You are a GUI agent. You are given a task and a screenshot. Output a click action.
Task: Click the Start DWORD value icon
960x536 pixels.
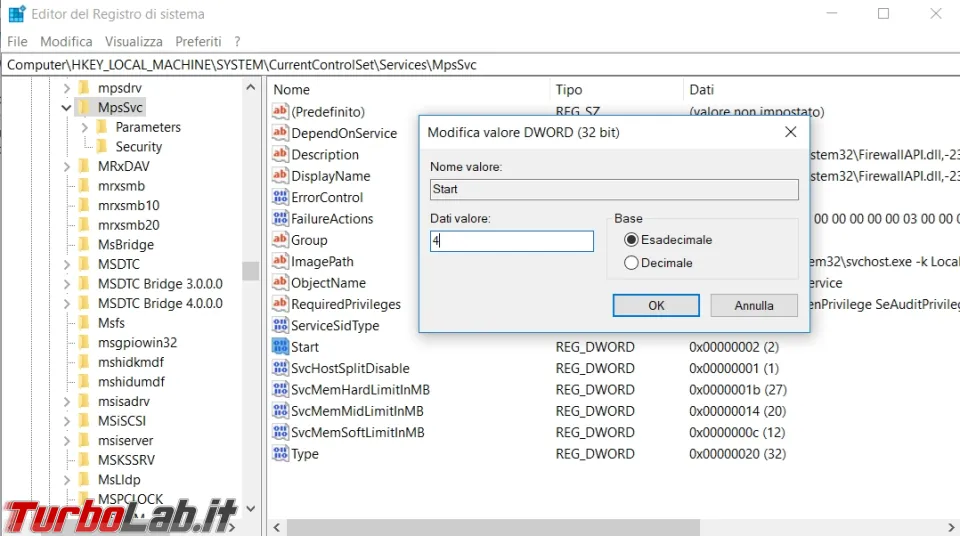click(x=281, y=347)
